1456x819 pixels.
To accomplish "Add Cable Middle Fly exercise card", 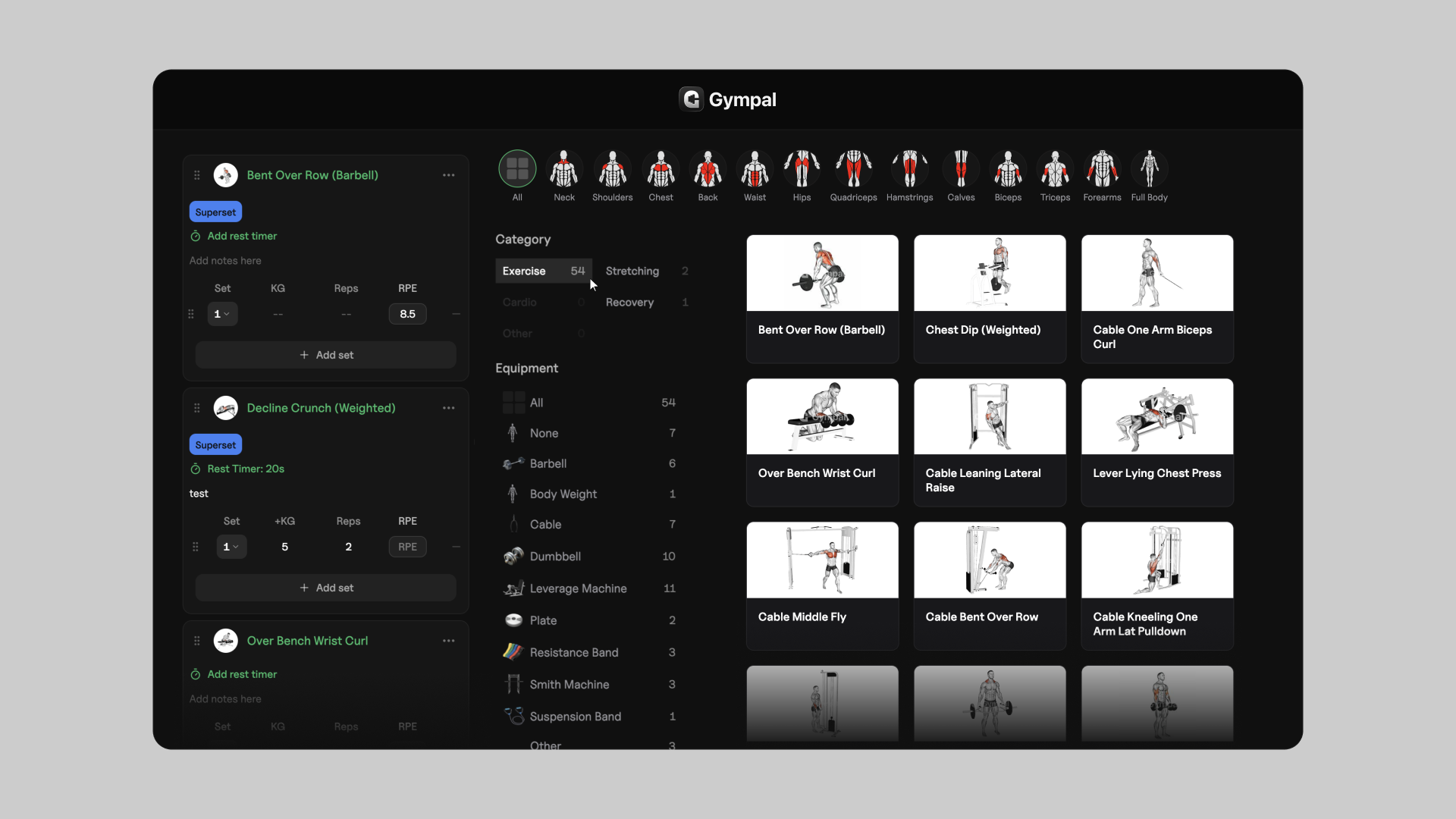I will [822, 585].
